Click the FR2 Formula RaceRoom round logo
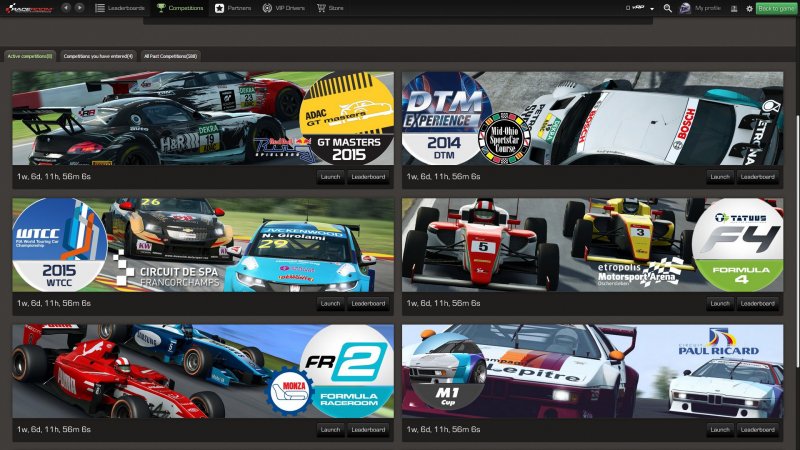Screen dimensions: 800x450 [347, 371]
